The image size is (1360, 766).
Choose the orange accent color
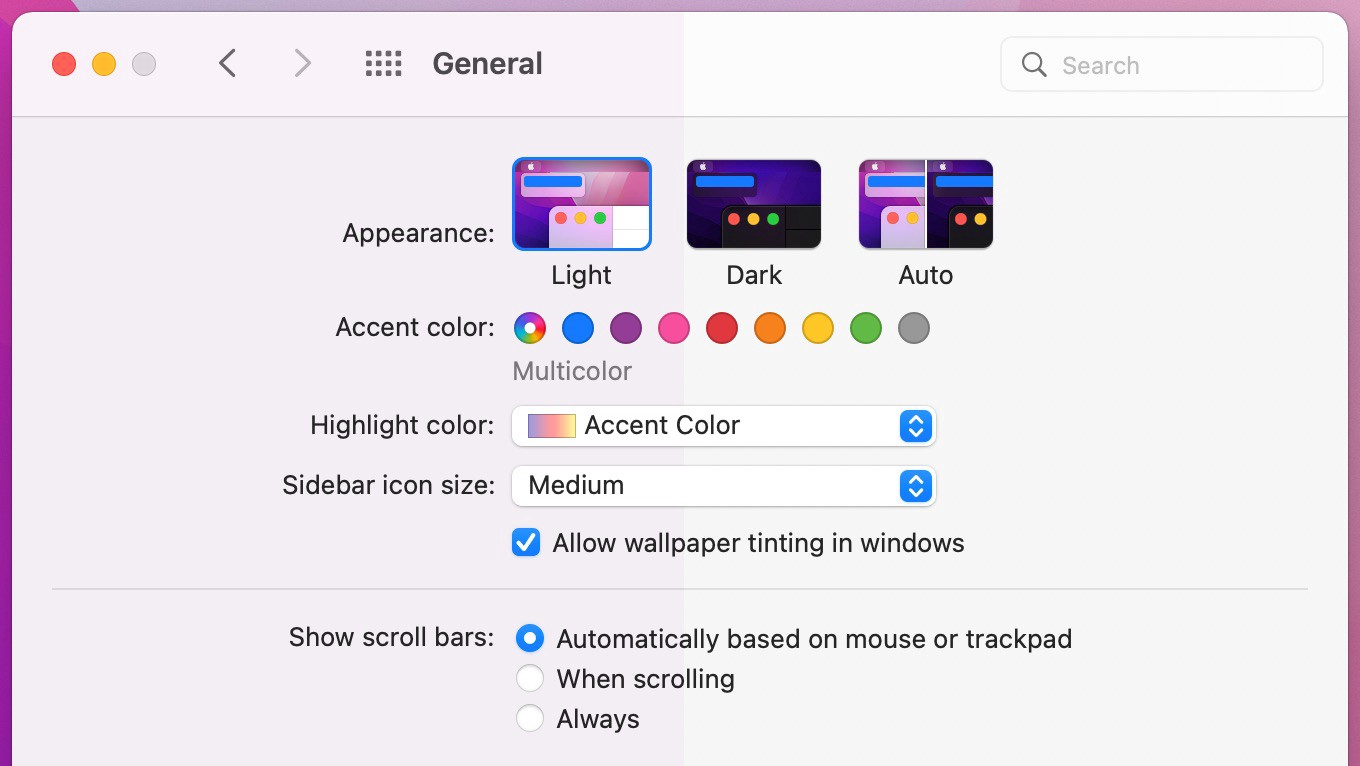tap(770, 328)
